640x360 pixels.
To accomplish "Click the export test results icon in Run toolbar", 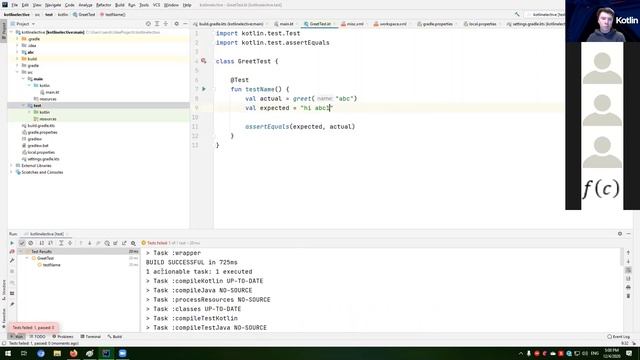I will click(x=124, y=243).
